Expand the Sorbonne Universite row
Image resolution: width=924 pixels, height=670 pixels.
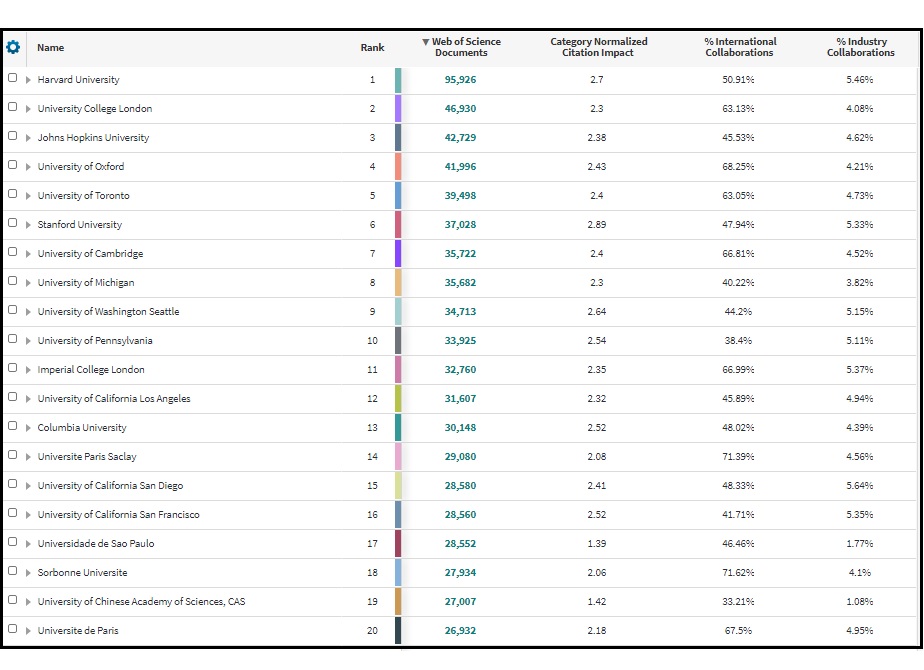(x=28, y=573)
